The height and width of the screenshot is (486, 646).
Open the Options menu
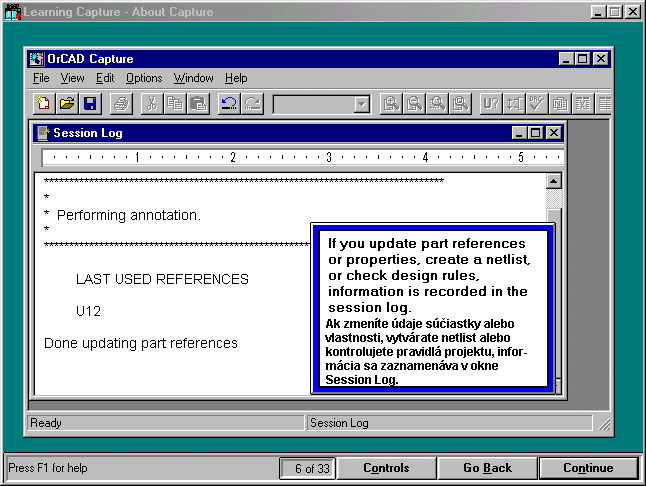pyautogui.click(x=144, y=78)
